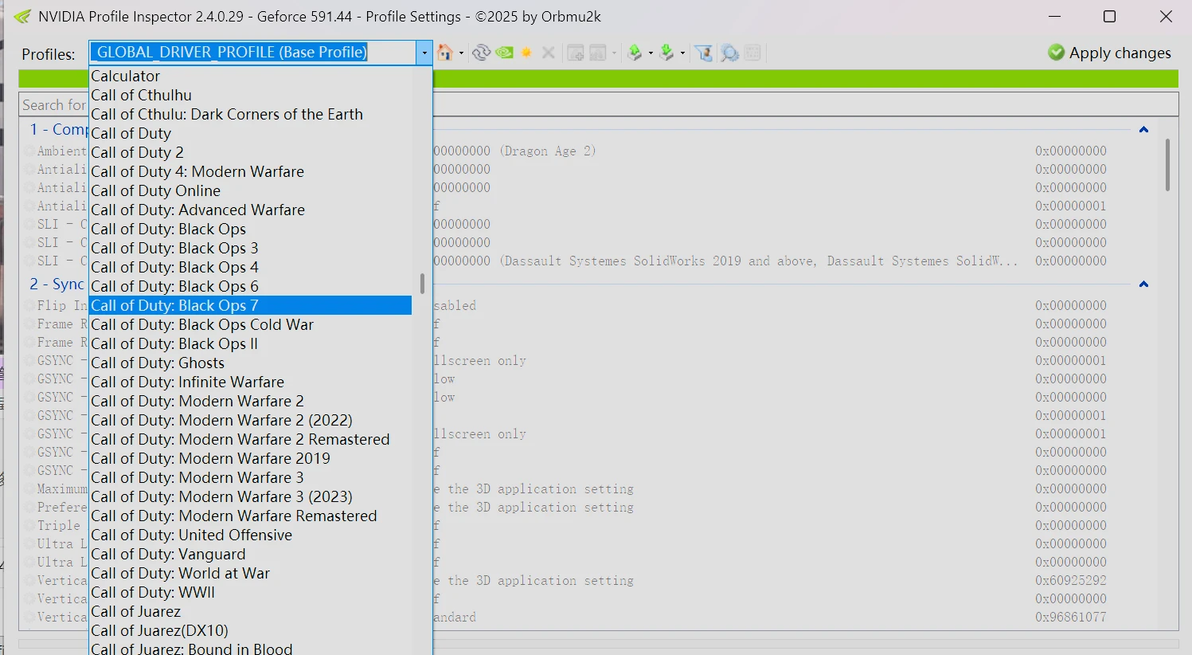The width and height of the screenshot is (1192, 655).
Task: Click the remove application from profile icon
Action: click(598, 52)
